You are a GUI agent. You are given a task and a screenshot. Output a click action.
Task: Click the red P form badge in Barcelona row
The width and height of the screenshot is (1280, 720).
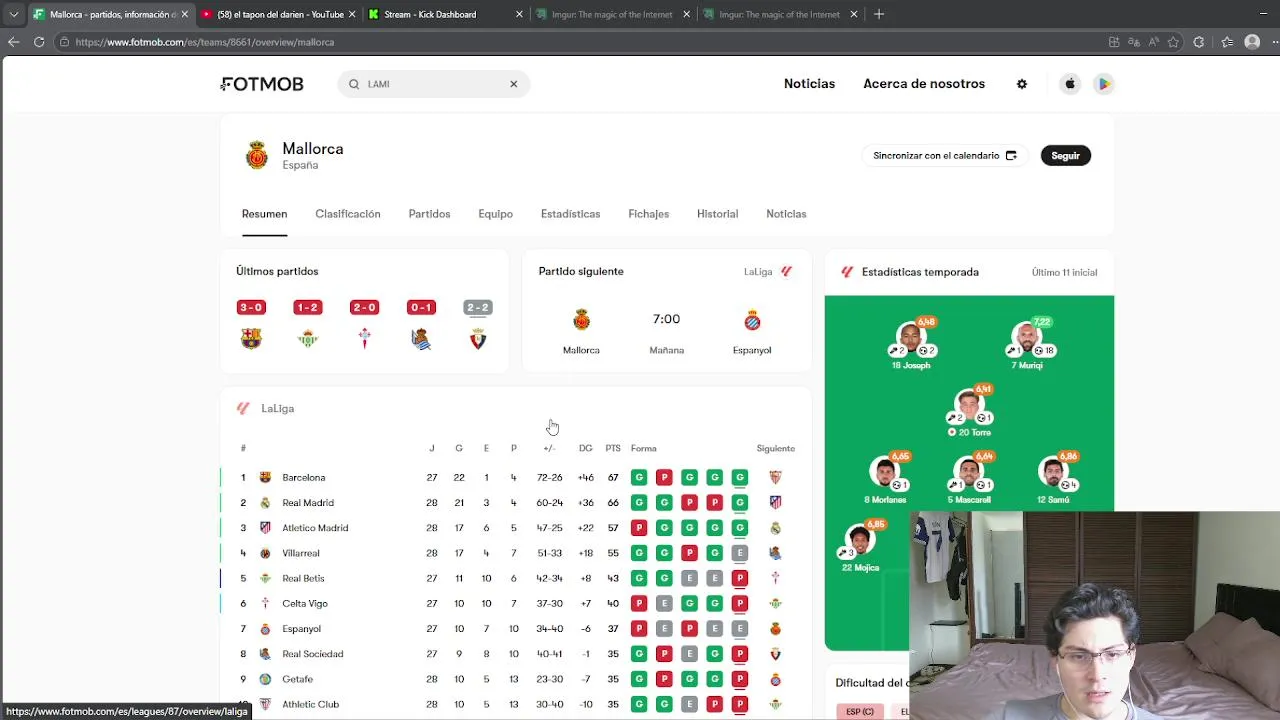664,477
